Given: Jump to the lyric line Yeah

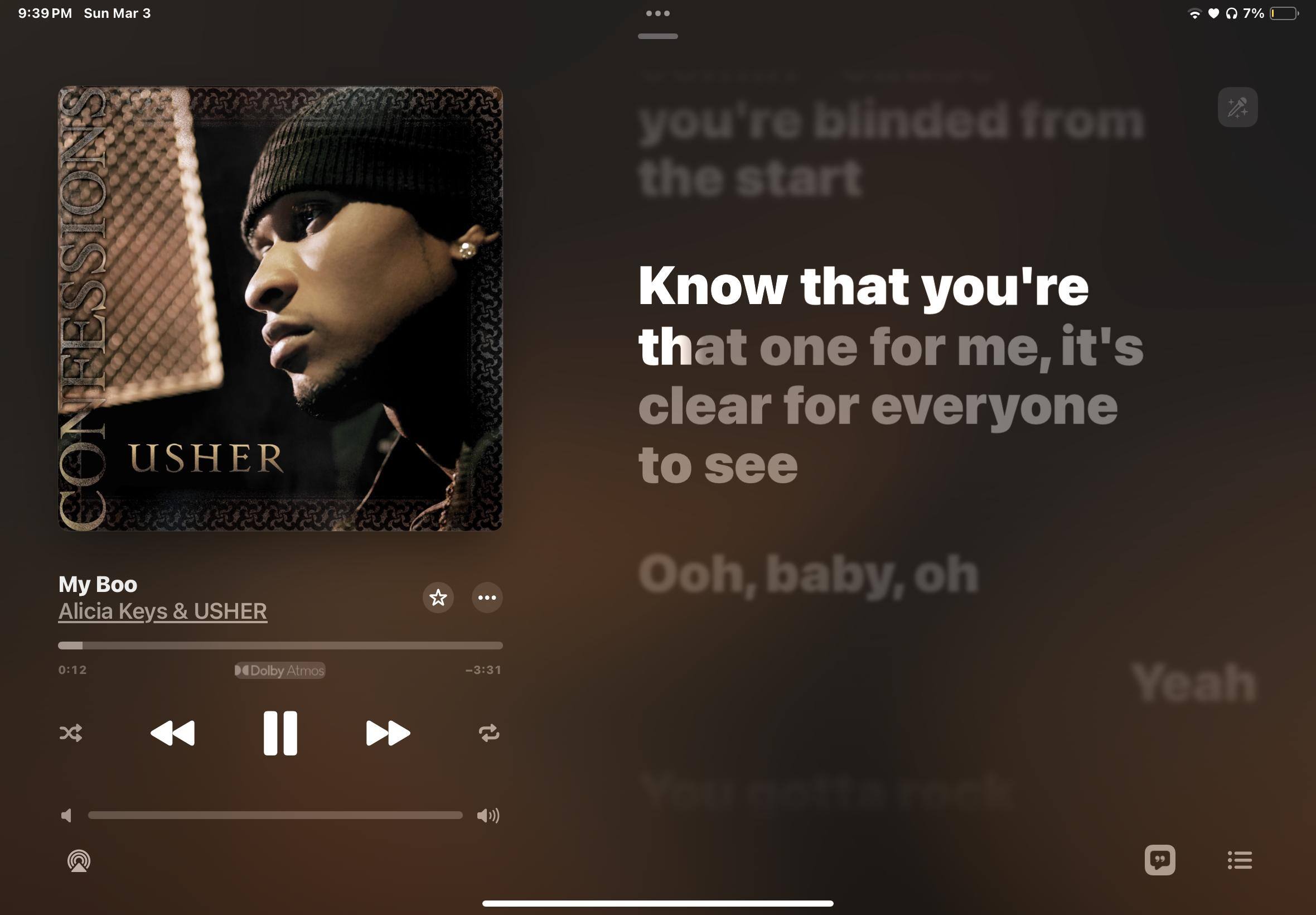Looking at the screenshot, I should (x=1193, y=683).
